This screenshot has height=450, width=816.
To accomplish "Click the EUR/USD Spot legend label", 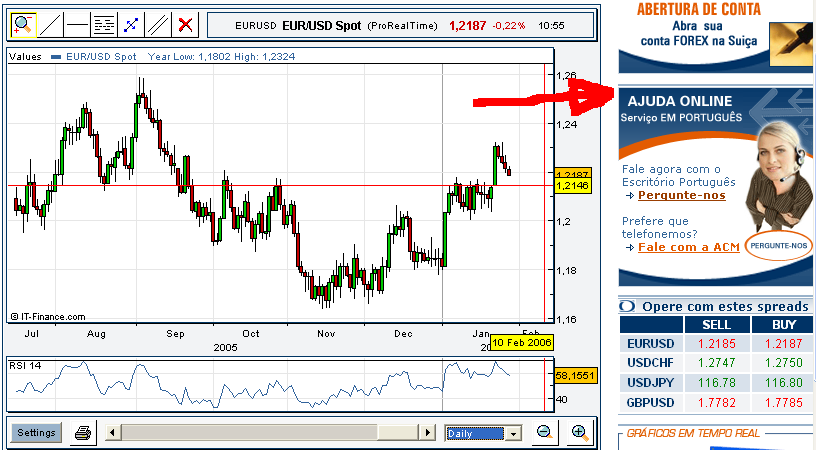I will pyautogui.click(x=101, y=57).
